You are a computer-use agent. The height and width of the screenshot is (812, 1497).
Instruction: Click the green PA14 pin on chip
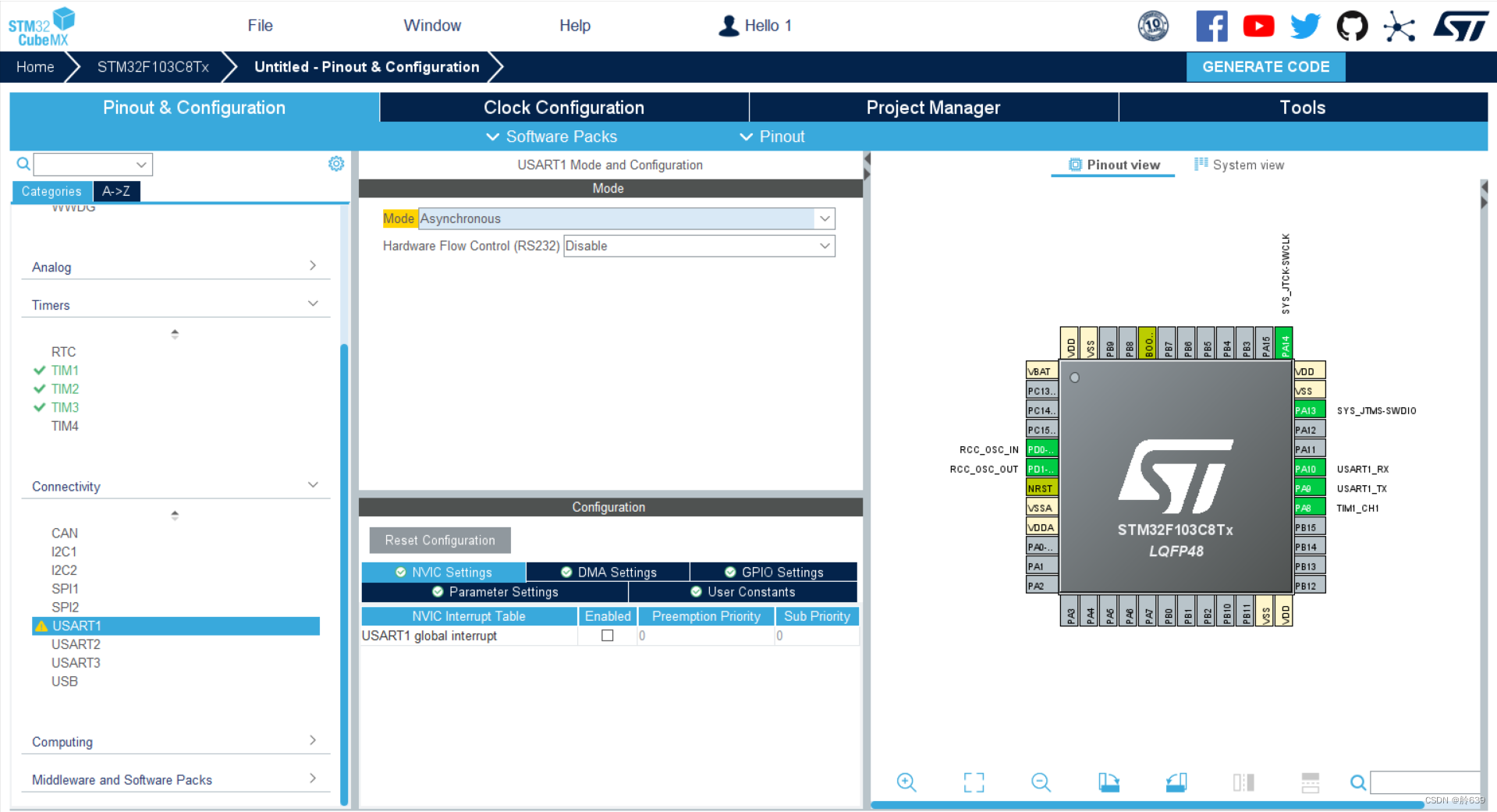[1284, 343]
